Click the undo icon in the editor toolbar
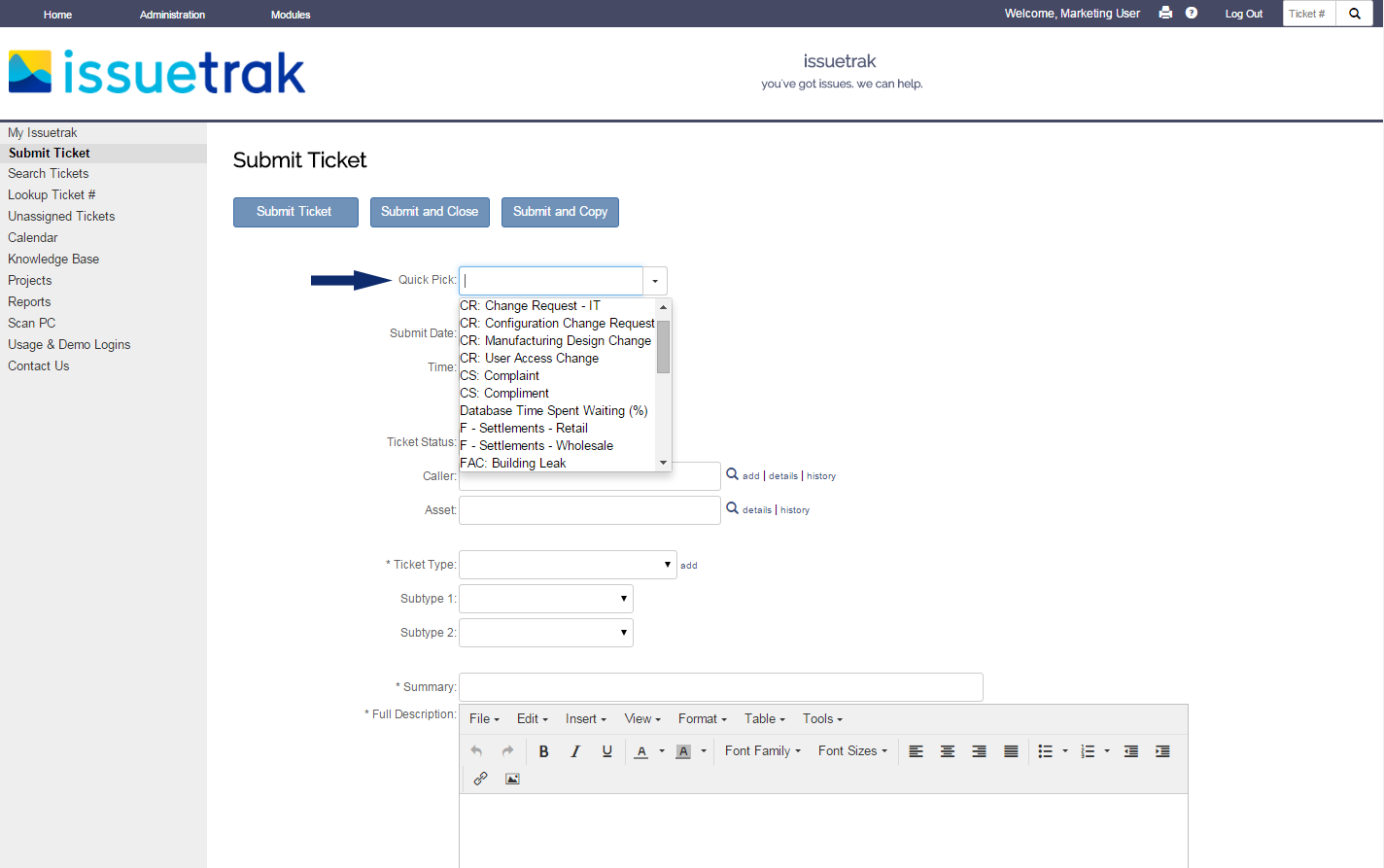This screenshot has width=1384, height=868. click(x=476, y=750)
